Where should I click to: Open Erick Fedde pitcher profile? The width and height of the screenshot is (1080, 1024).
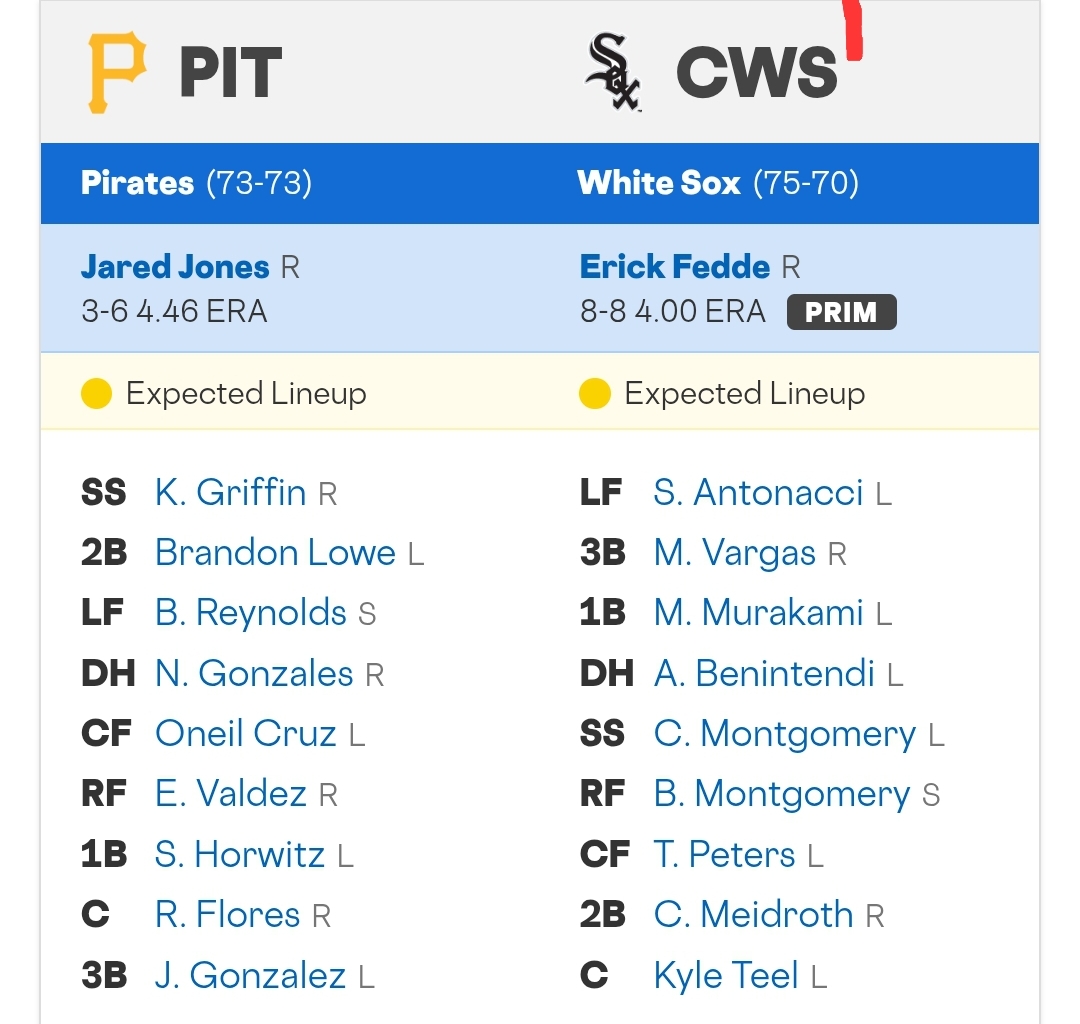675,267
